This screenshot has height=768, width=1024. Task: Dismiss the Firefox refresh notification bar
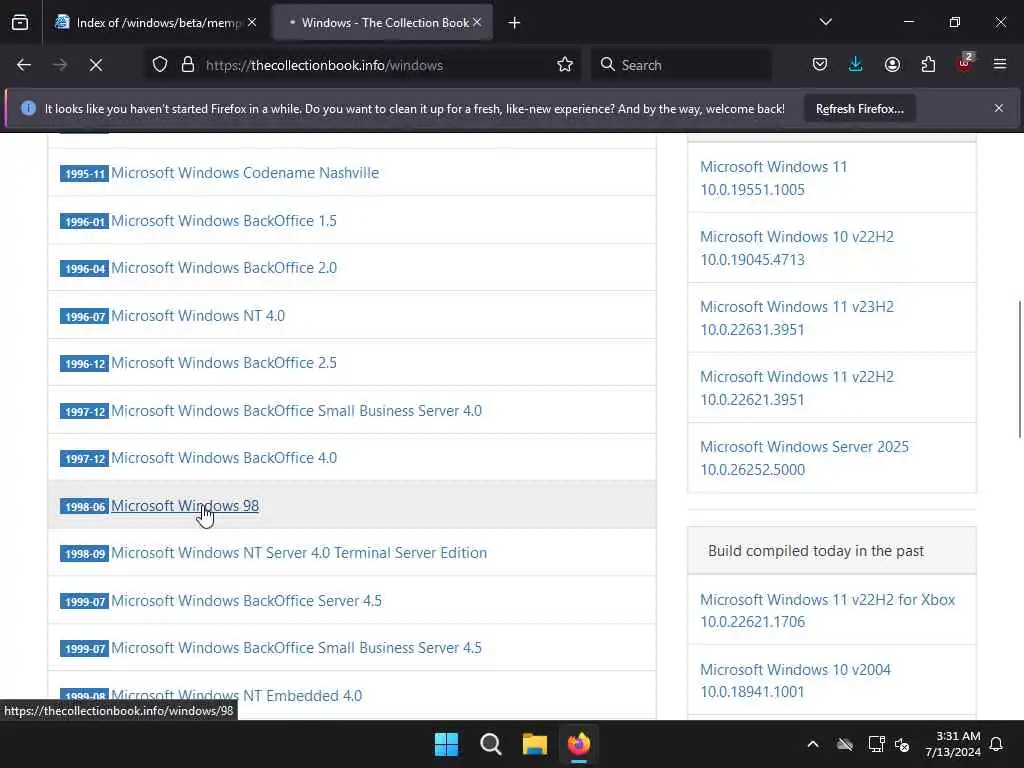[x=999, y=108]
